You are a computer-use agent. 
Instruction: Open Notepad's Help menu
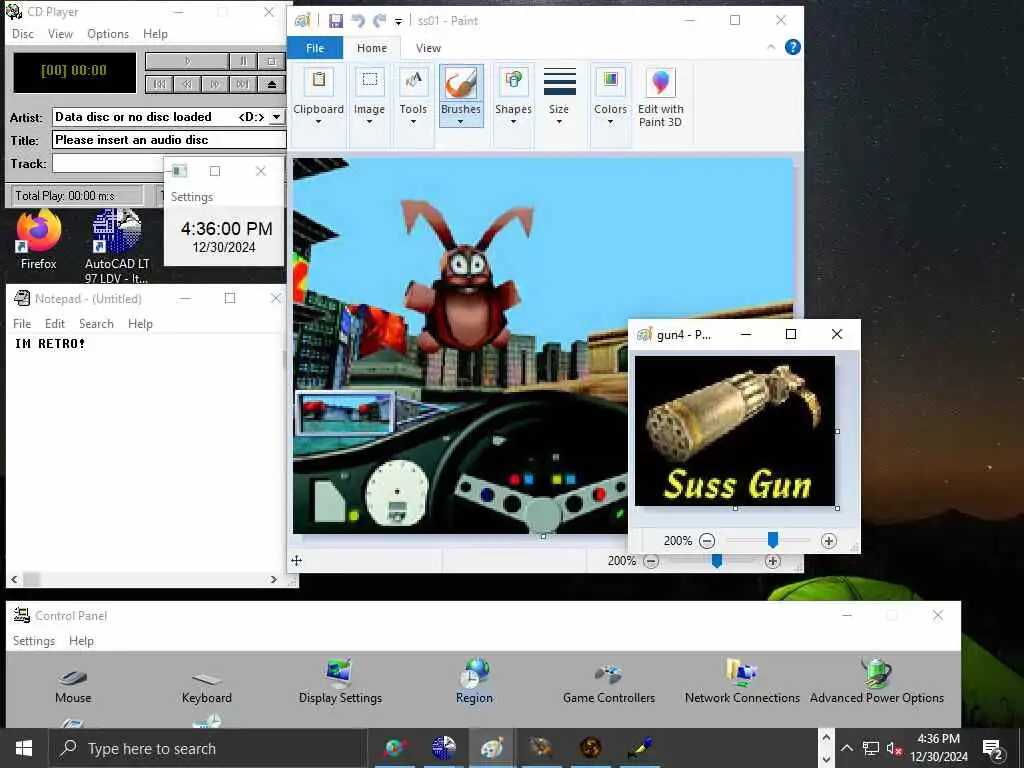(140, 324)
